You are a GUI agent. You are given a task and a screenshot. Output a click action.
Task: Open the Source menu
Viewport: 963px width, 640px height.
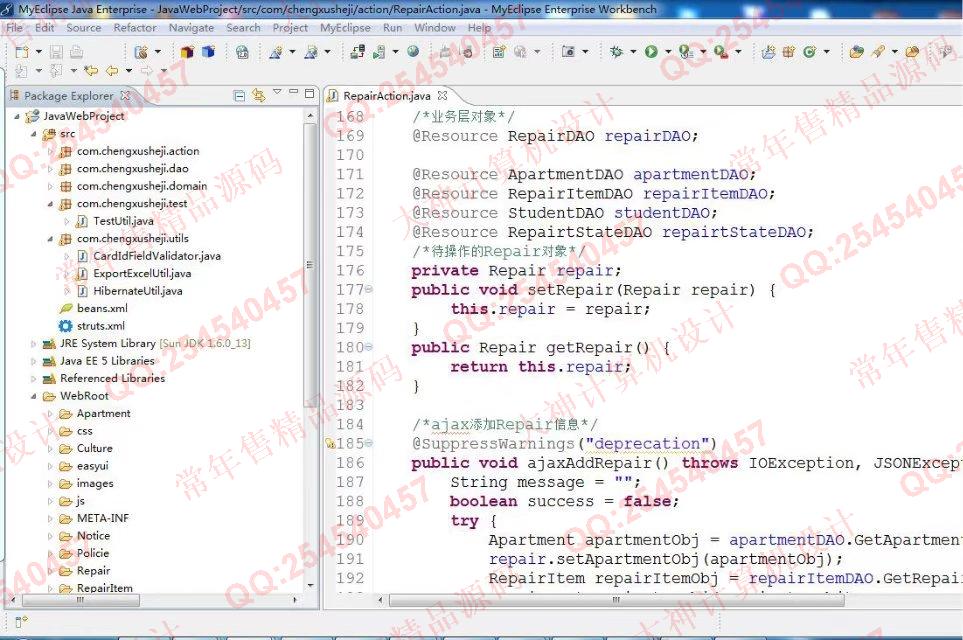(x=84, y=28)
